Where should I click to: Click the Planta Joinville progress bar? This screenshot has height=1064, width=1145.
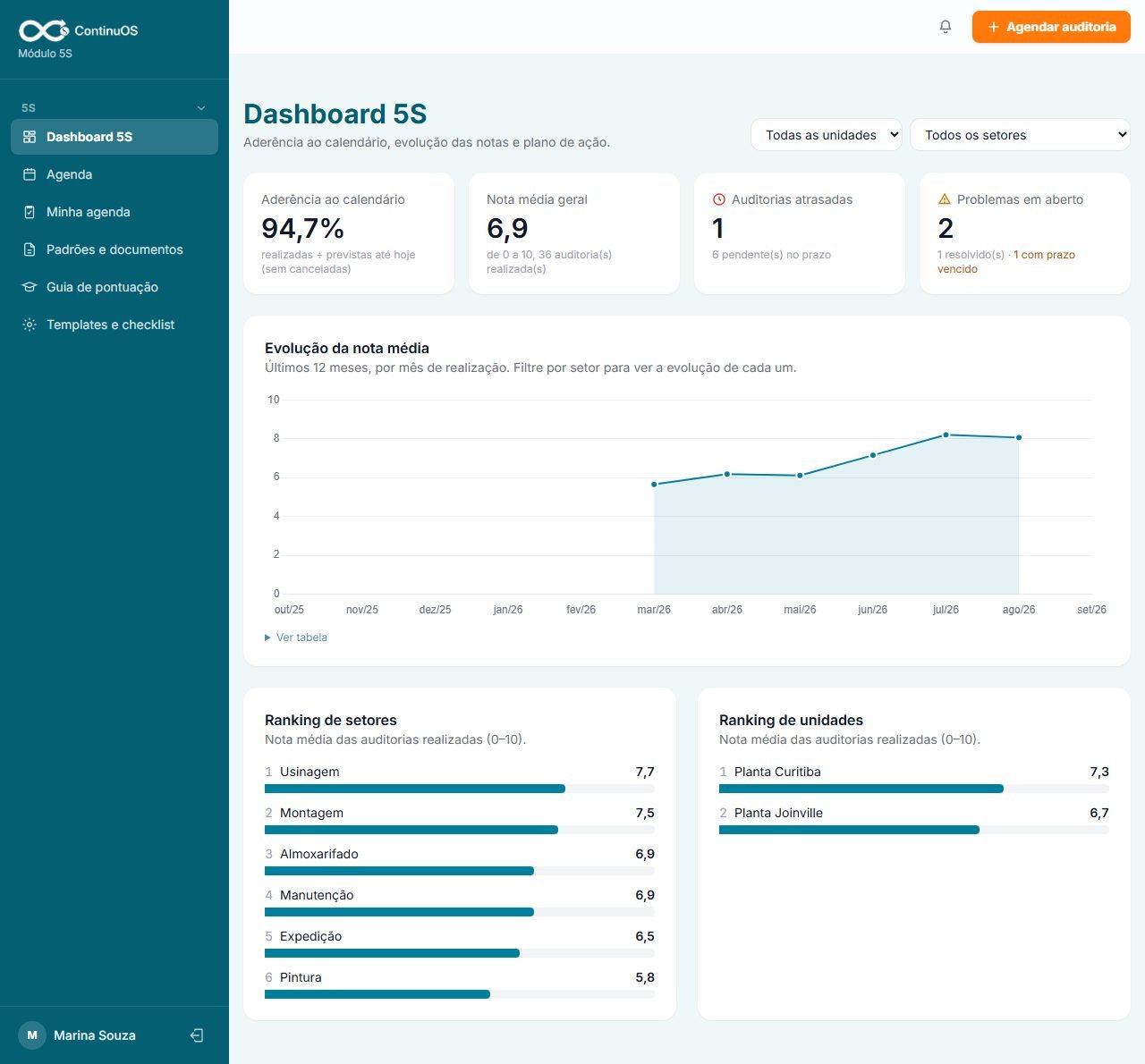coord(914,830)
